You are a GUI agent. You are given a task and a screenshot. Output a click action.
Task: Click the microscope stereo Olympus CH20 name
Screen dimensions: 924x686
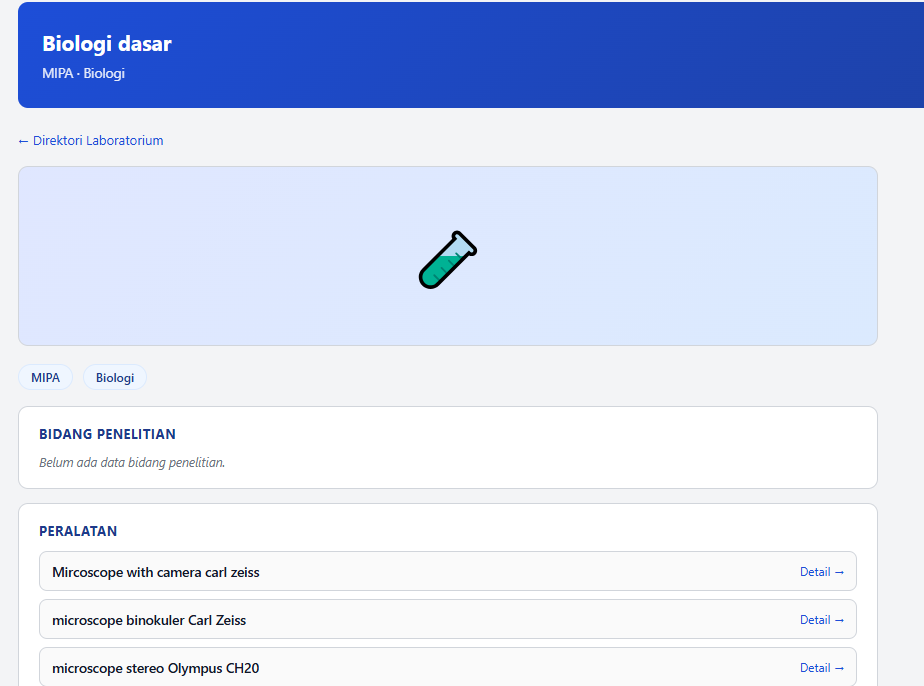coord(156,668)
